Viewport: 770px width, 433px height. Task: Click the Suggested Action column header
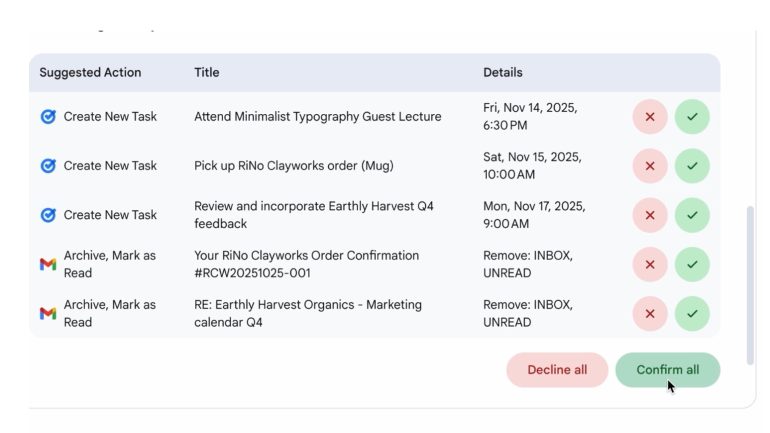pyautogui.click(x=90, y=73)
